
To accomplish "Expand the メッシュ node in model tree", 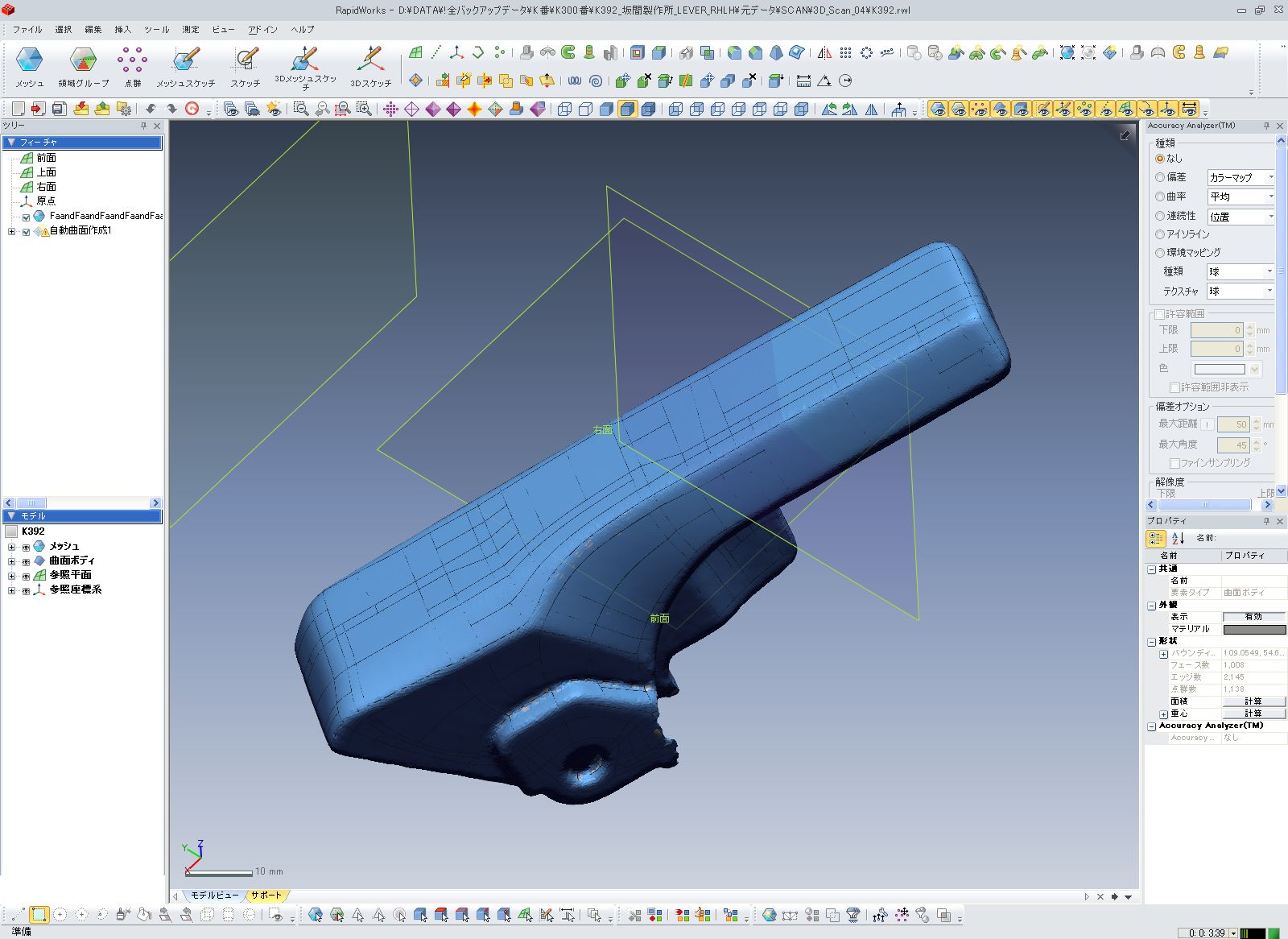I will pyautogui.click(x=11, y=547).
